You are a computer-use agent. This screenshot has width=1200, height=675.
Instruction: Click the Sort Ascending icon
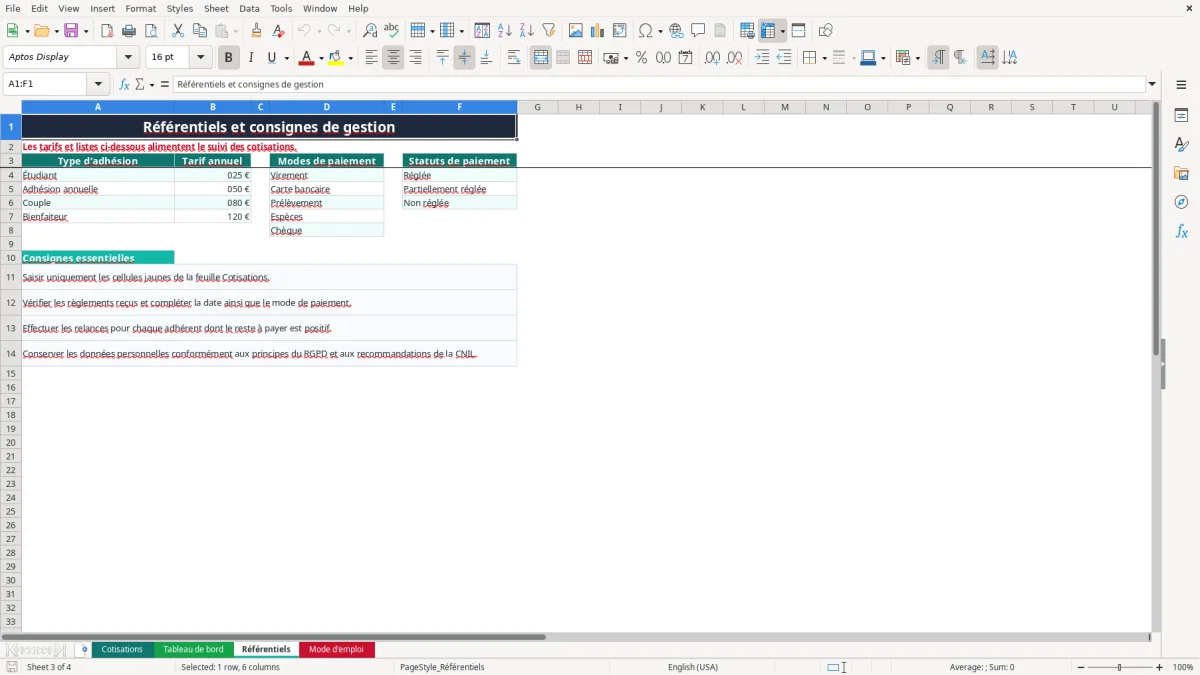505,31
